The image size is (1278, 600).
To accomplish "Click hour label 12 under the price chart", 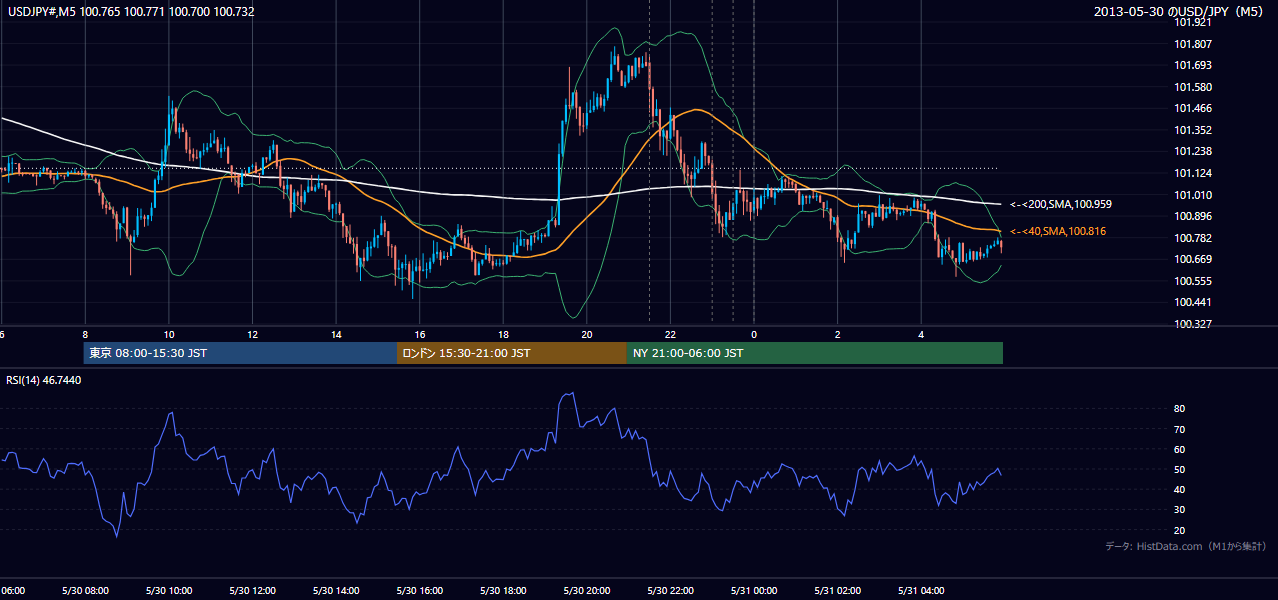I will (x=252, y=334).
